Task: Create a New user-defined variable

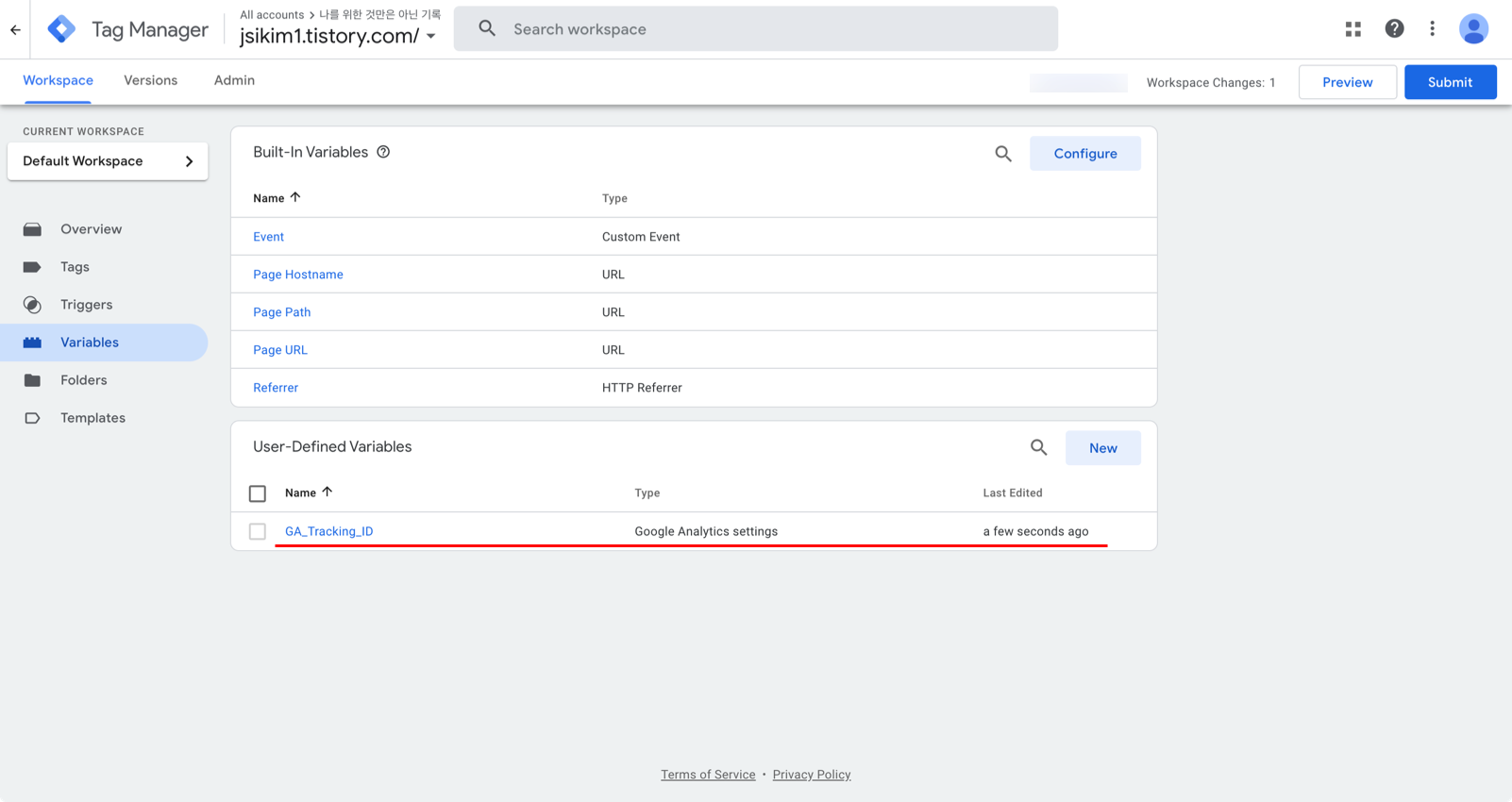Action: coord(1102,448)
